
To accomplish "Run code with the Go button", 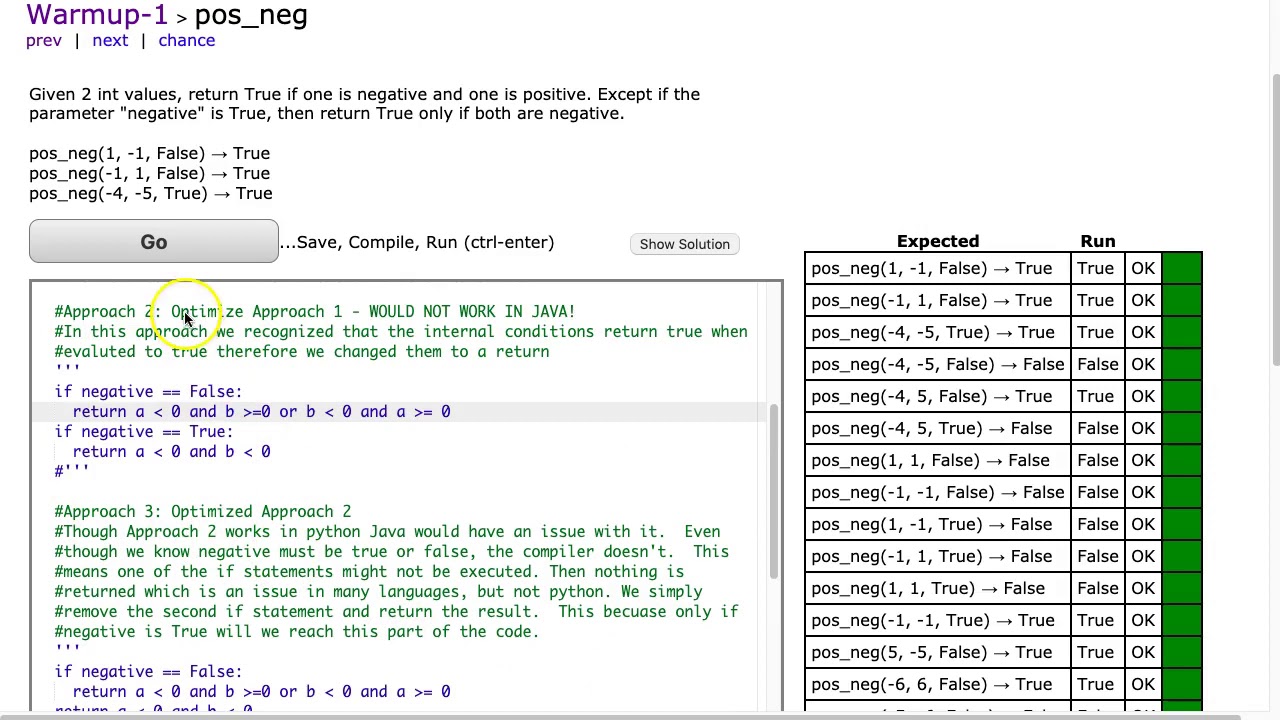I will point(154,242).
